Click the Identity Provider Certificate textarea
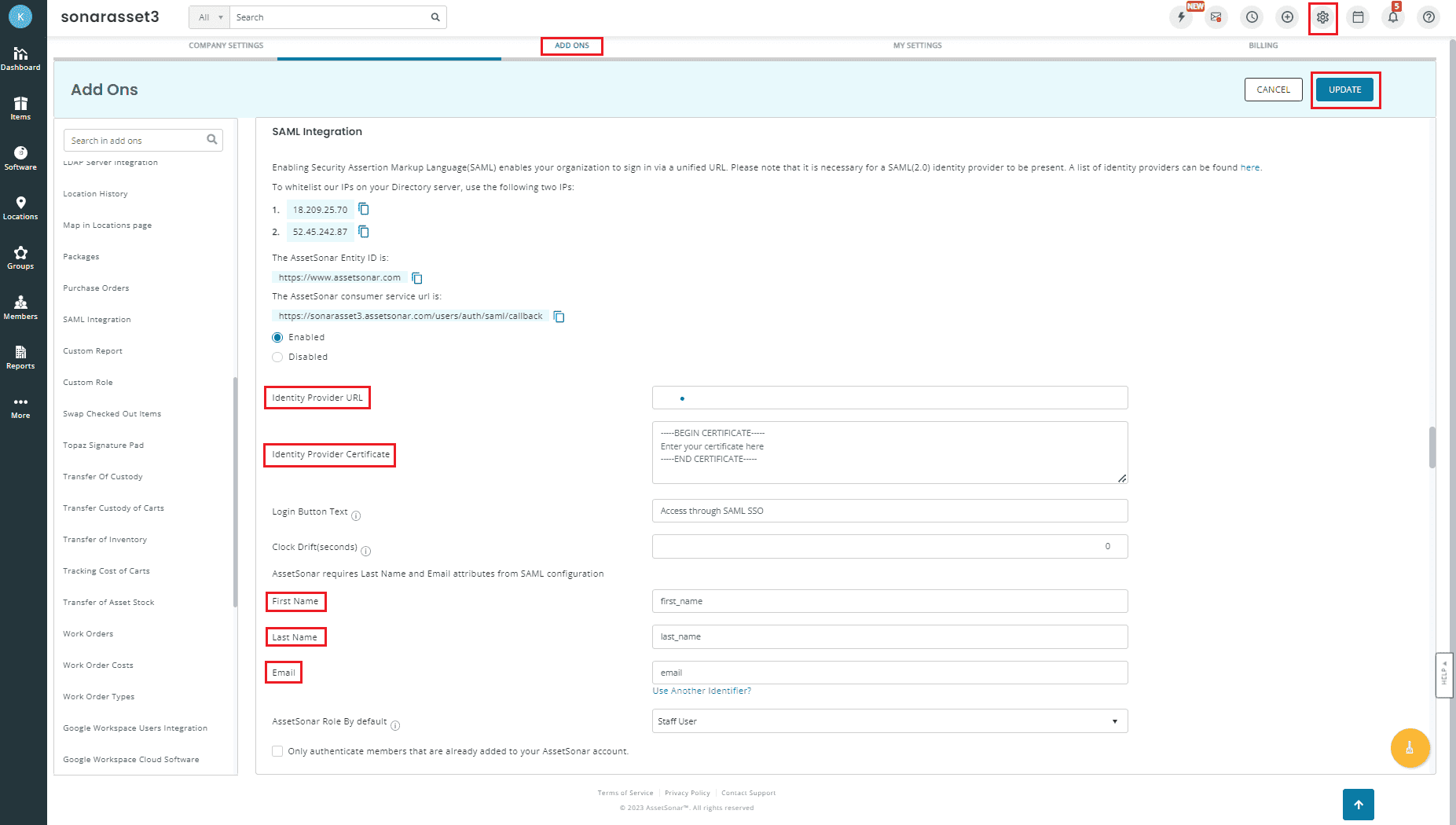Screen dimensions: 1456x825 (x=889, y=453)
